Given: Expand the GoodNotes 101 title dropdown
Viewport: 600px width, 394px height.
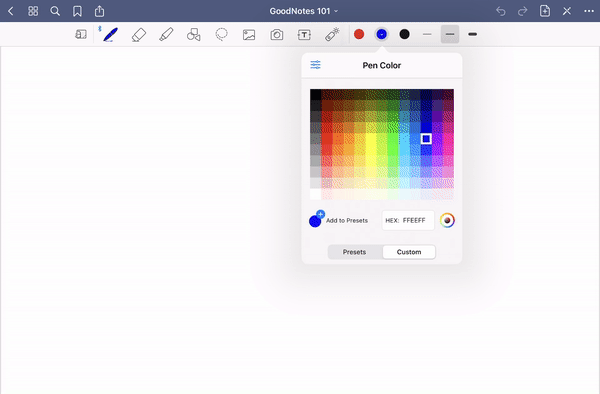Looking at the screenshot, I should click(x=303, y=11).
